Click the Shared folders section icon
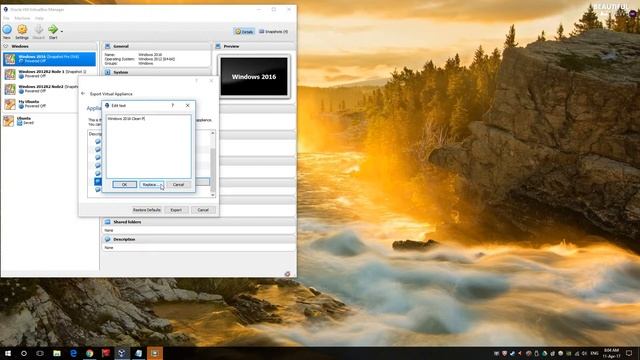Viewport: 640px width, 360px height. (x=108, y=222)
